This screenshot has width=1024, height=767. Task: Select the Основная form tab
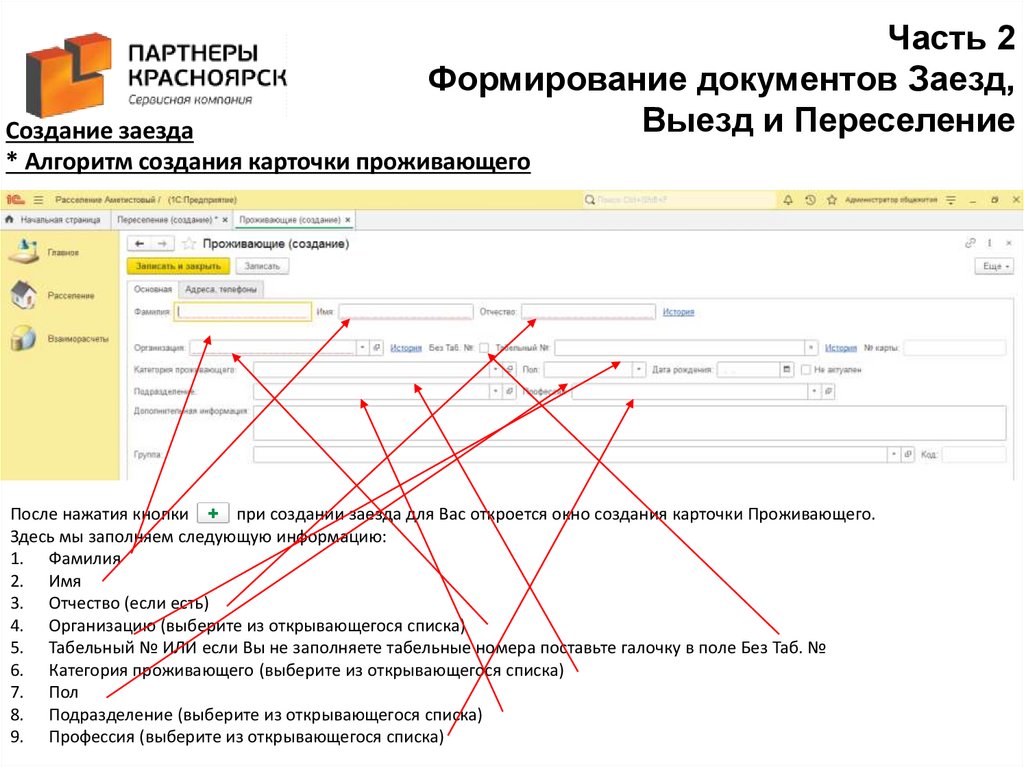(x=153, y=289)
